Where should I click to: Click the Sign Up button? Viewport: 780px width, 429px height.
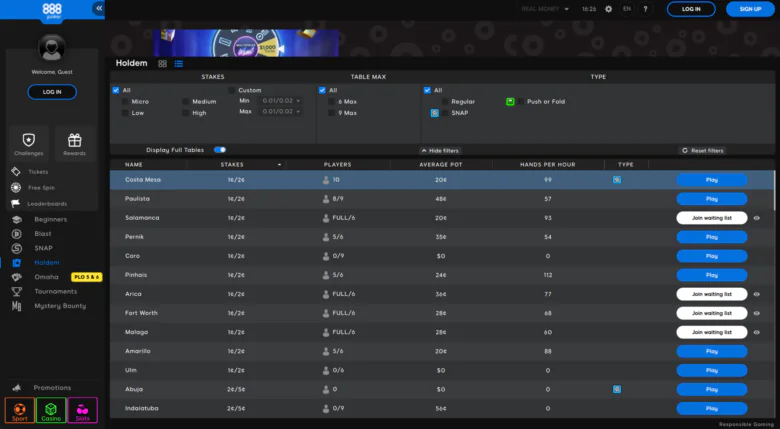749,9
